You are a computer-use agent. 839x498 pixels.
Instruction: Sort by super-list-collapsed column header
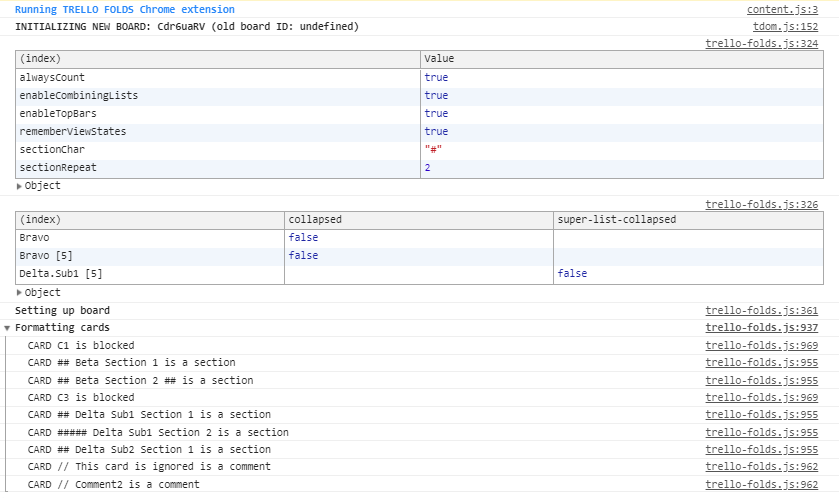coord(689,220)
